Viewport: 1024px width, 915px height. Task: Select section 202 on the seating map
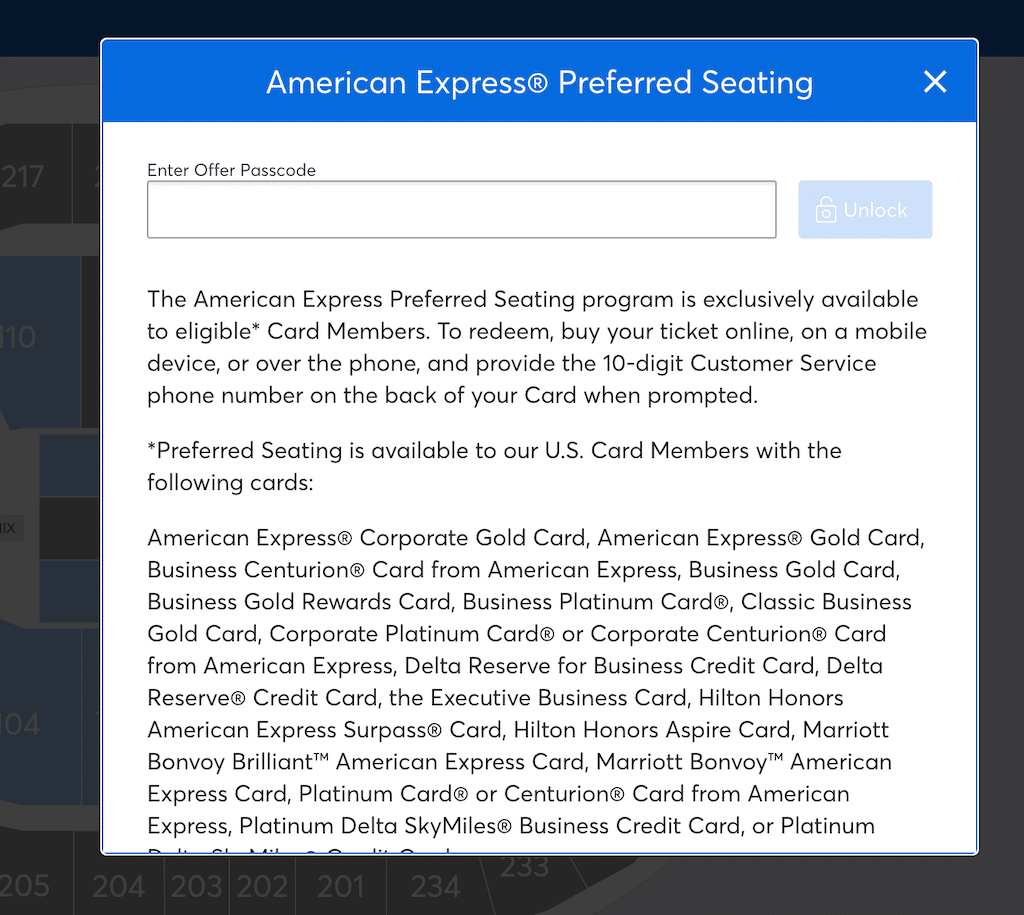click(x=261, y=887)
